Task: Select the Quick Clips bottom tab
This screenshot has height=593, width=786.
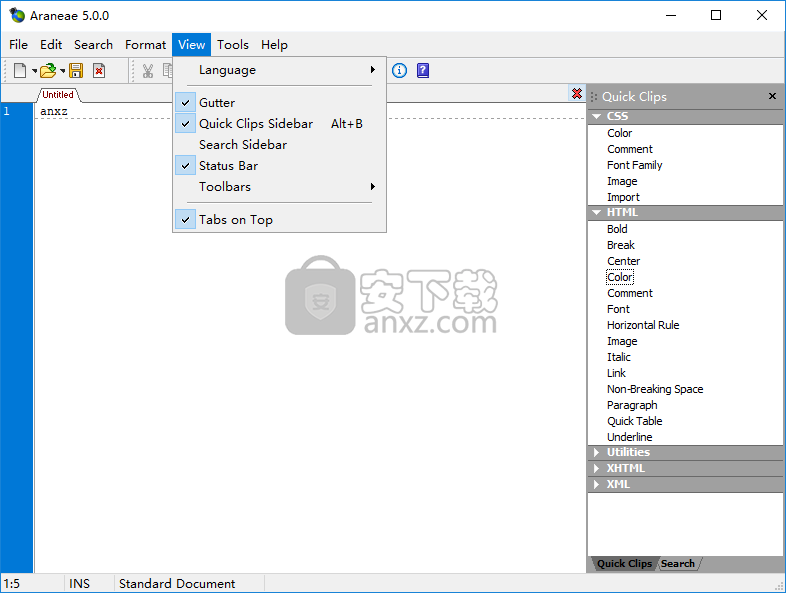Action: coord(625,563)
